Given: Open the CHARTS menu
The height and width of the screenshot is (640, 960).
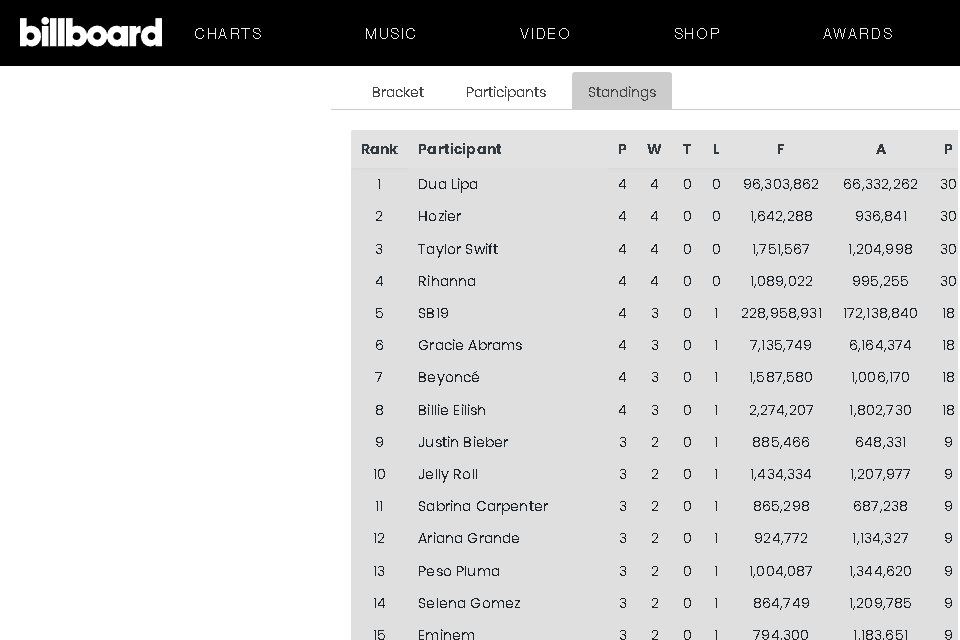Looking at the screenshot, I should tap(228, 34).
